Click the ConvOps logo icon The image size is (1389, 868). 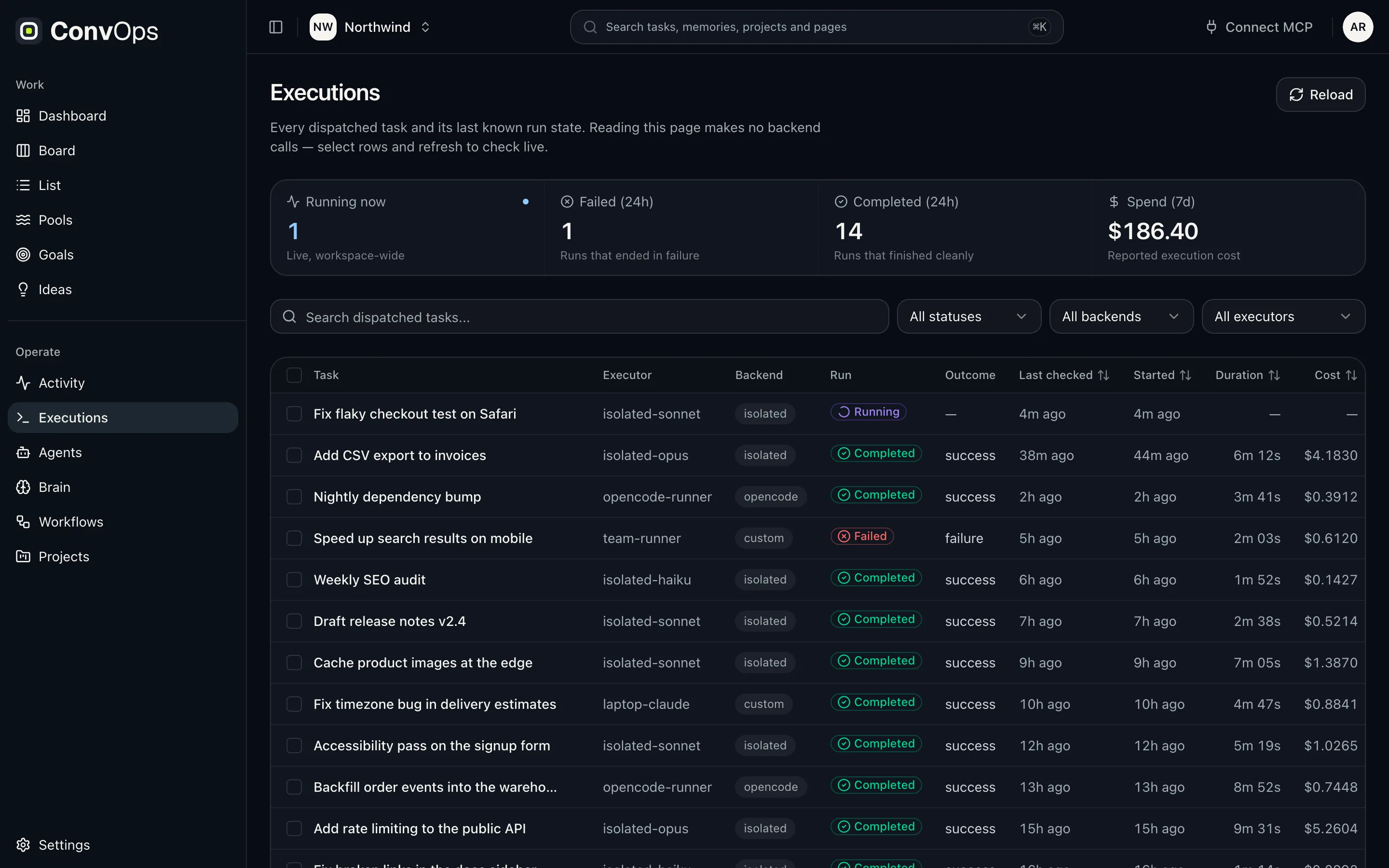point(29,31)
